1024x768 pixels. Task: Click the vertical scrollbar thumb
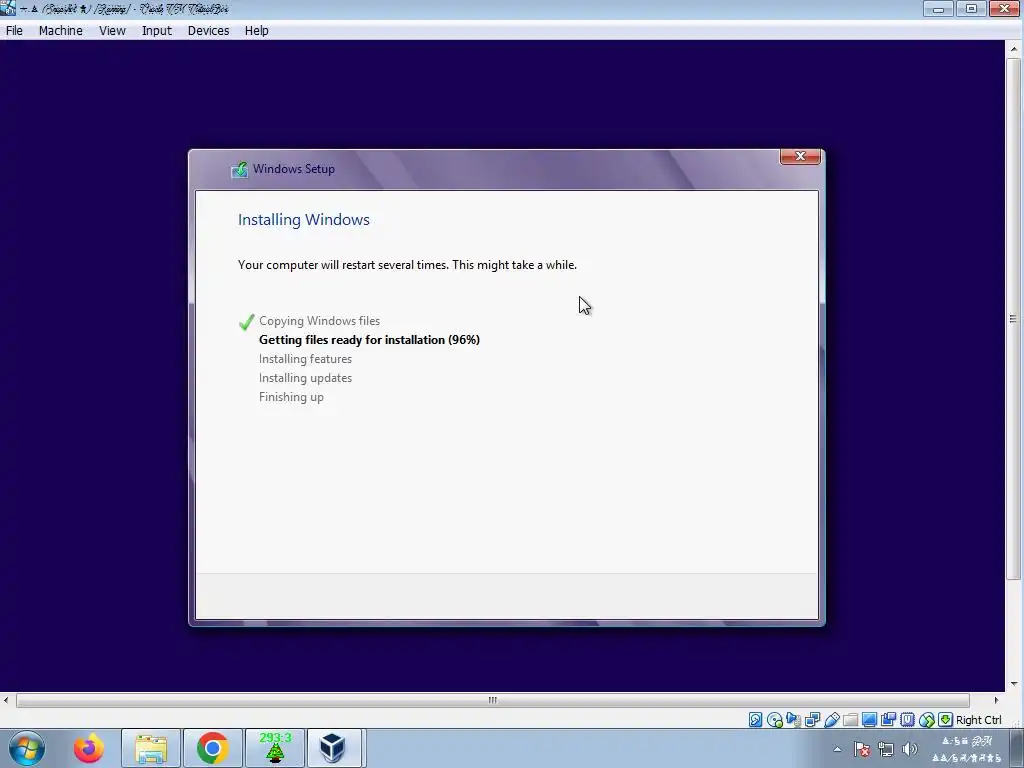pos(1014,319)
